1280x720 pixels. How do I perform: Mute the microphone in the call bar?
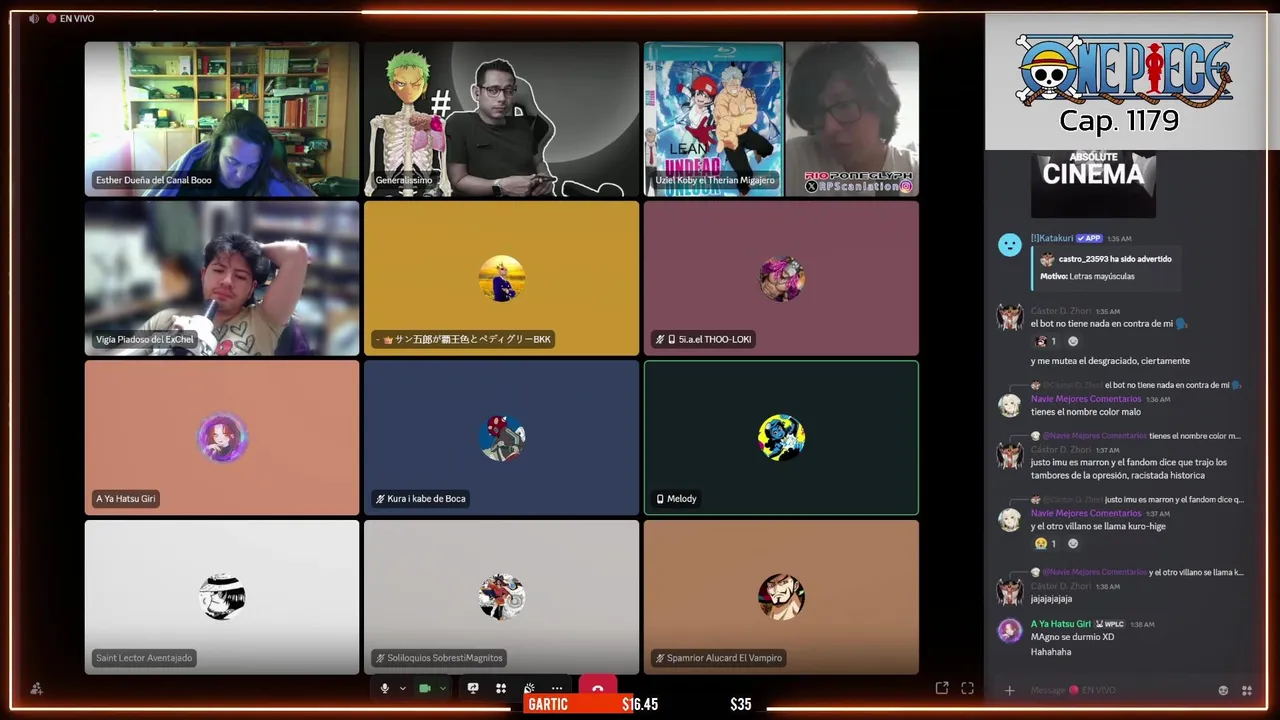pos(384,688)
